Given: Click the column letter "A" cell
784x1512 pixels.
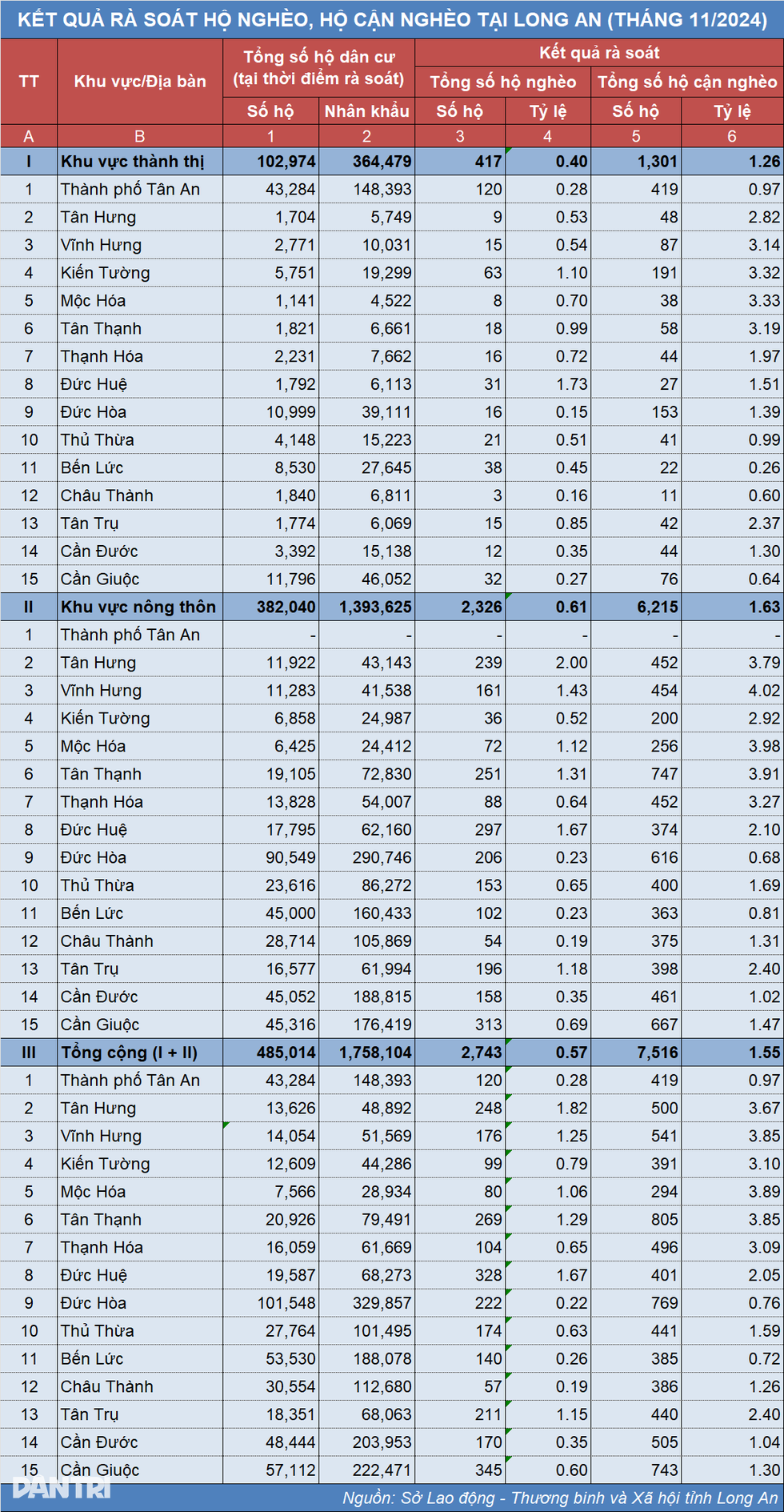Looking at the screenshot, I should point(29,136).
